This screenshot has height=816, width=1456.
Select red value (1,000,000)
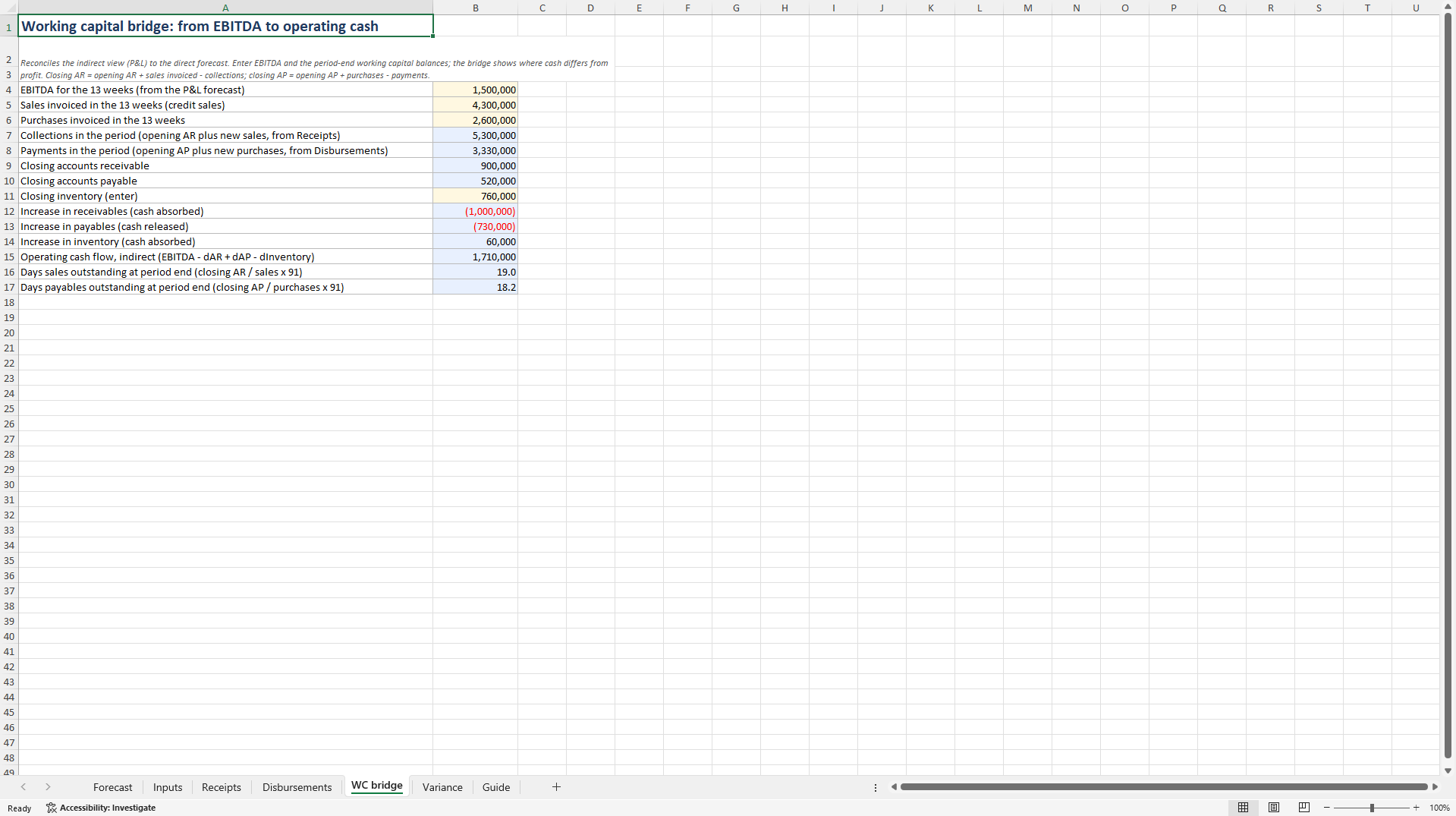pyautogui.click(x=476, y=211)
